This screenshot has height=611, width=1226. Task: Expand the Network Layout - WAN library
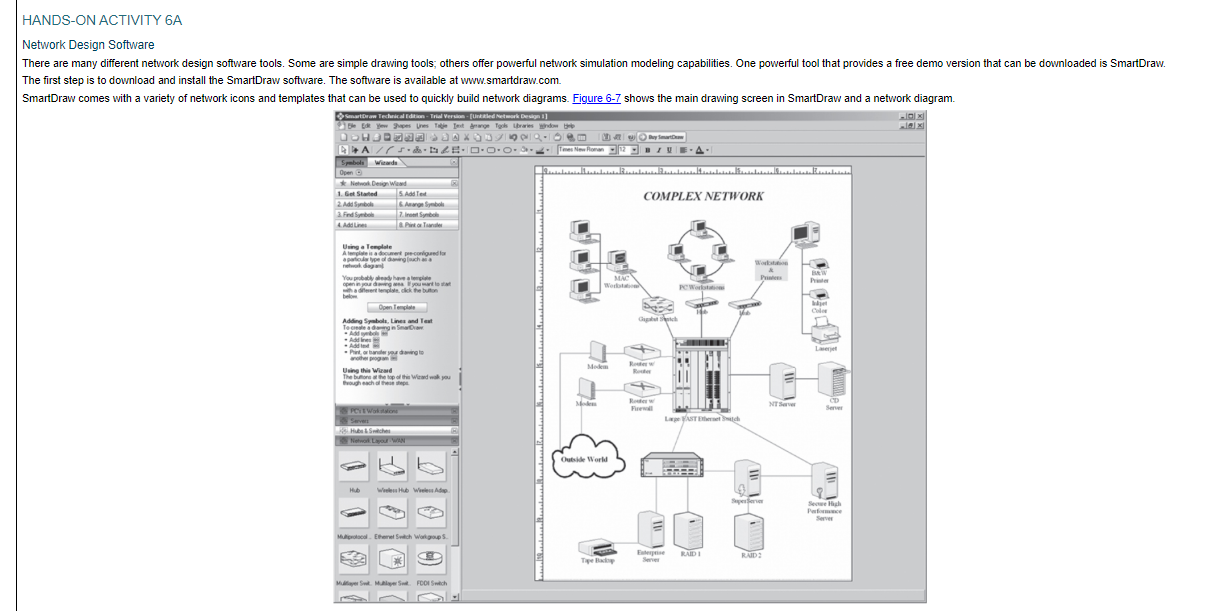click(x=397, y=441)
